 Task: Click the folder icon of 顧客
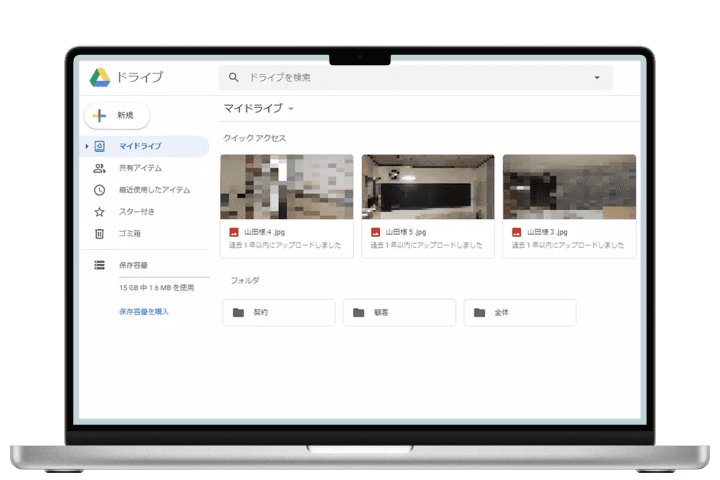tap(359, 313)
